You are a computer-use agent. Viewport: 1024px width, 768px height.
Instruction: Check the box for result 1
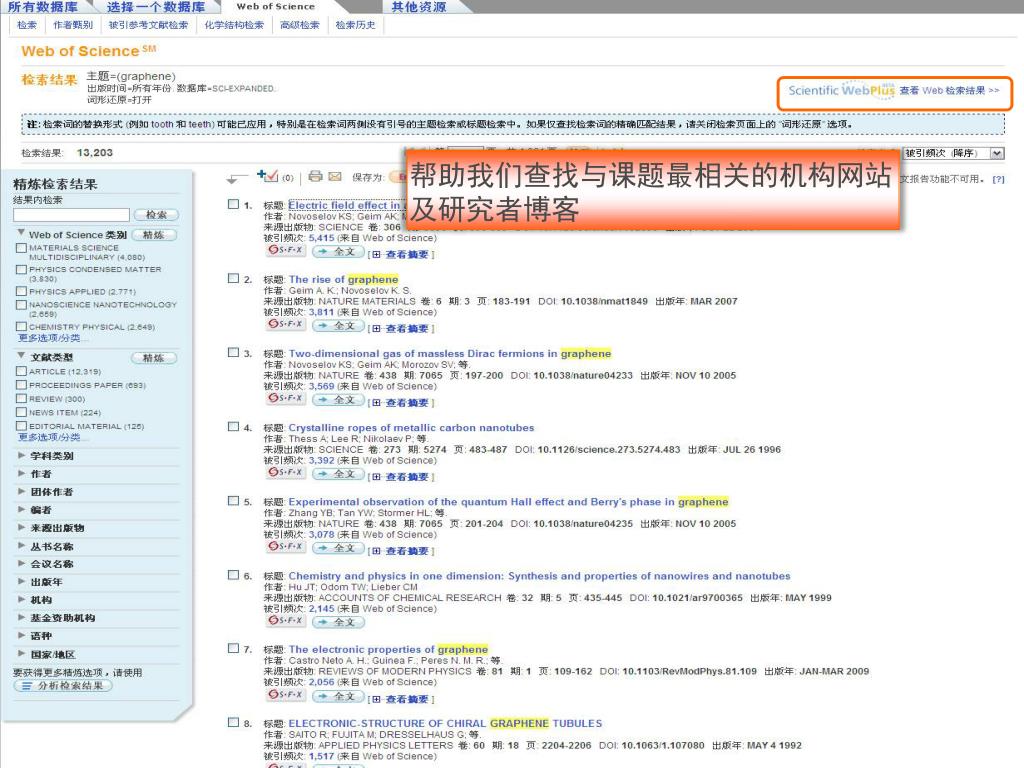tap(233, 204)
